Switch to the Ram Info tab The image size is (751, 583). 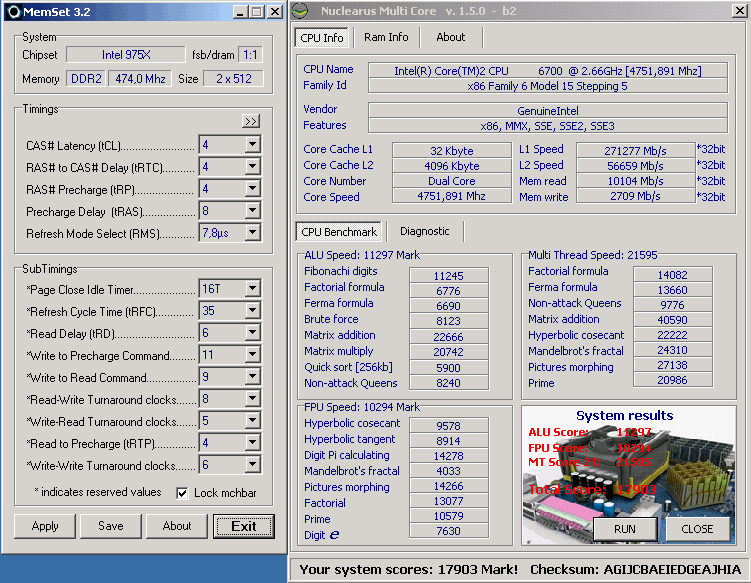[x=386, y=37]
